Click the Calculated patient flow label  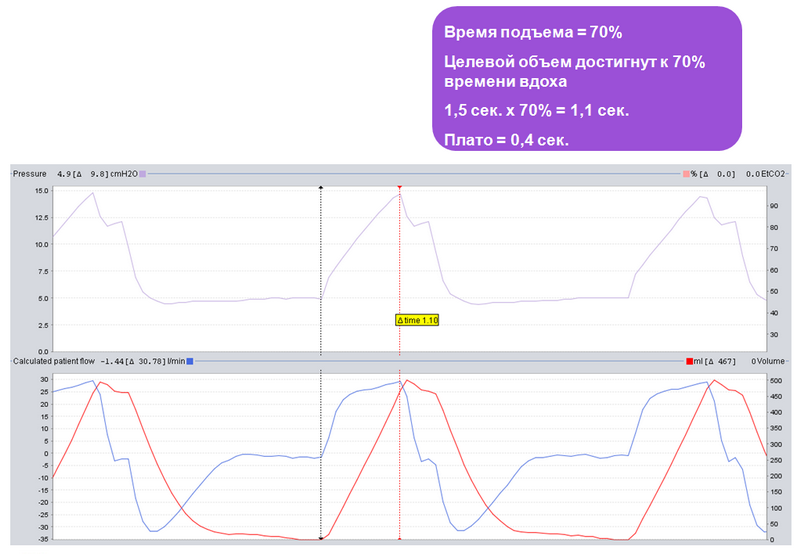click(x=54, y=361)
